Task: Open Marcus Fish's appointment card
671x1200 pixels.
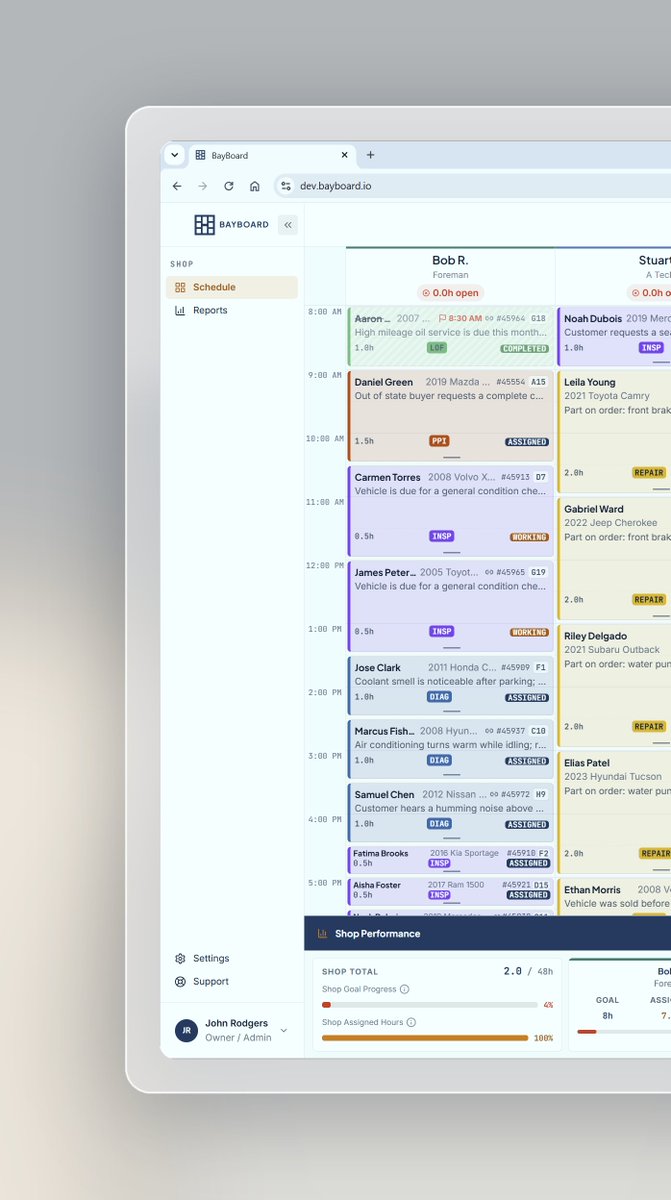Action: pyautogui.click(x=450, y=749)
